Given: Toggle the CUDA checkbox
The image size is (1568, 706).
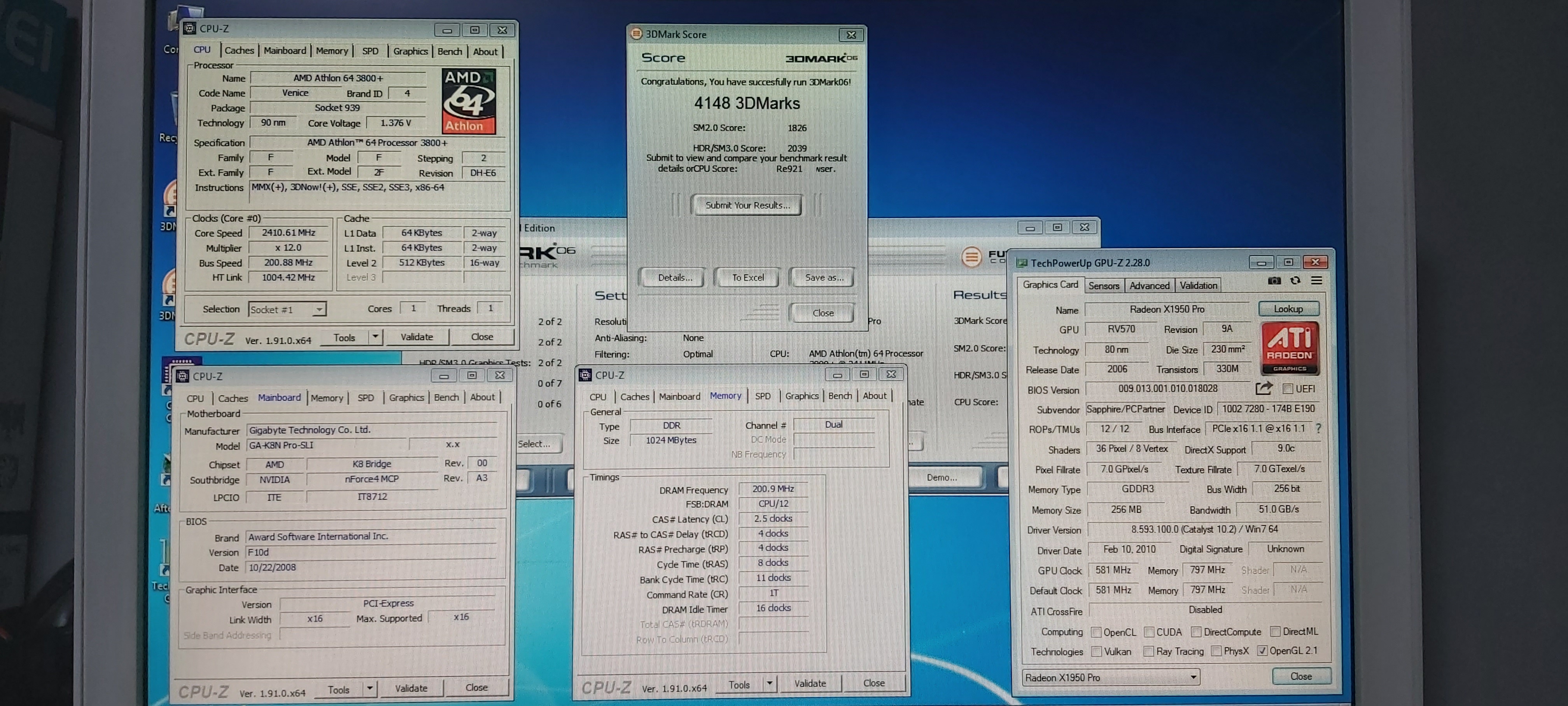Looking at the screenshot, I should [x=1149, y=633].
